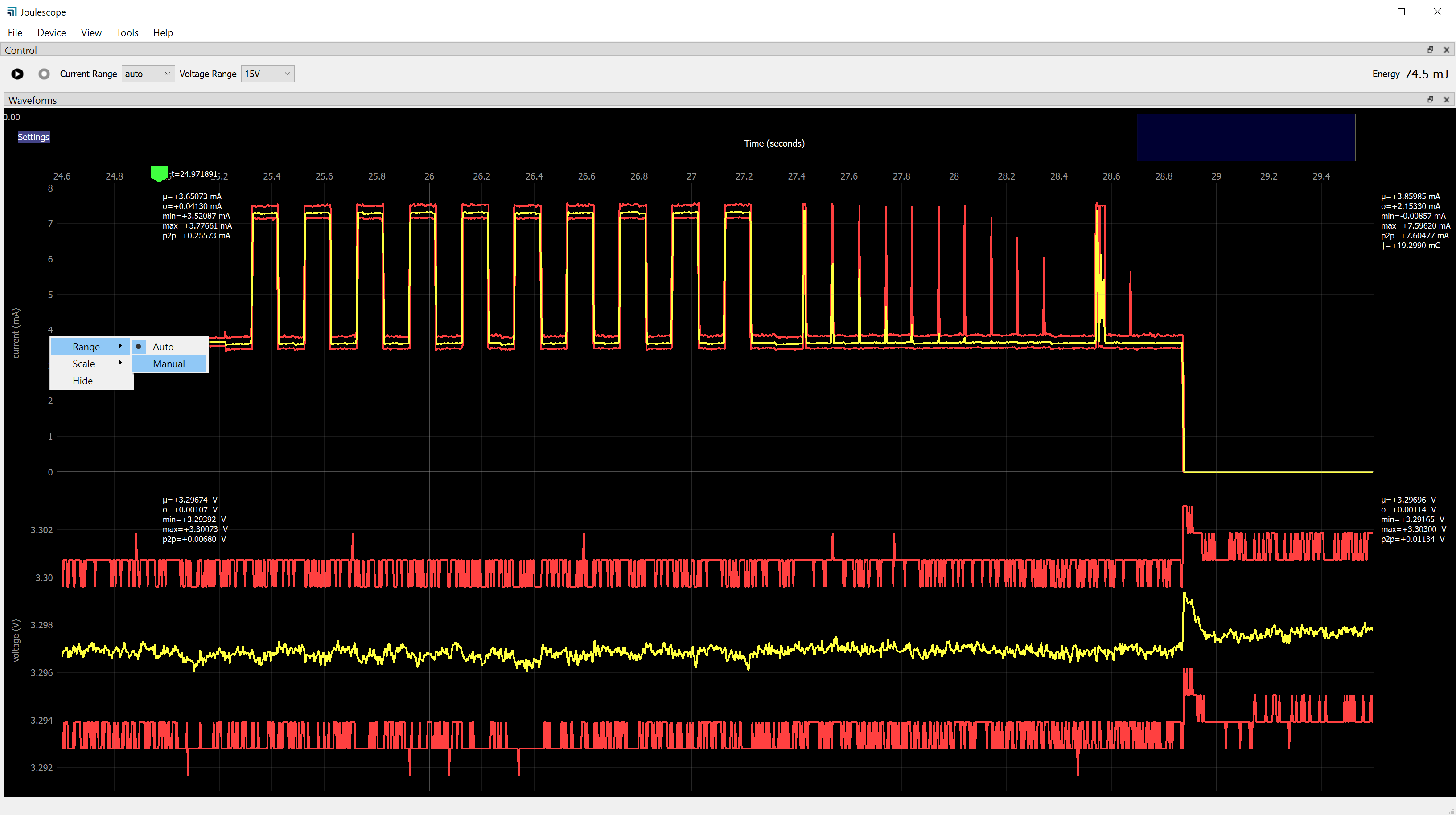Image resolution: width=1456 pixels, height=815 pixels.
Task: Click the record button in Control bar
Action: coord(44,74)
